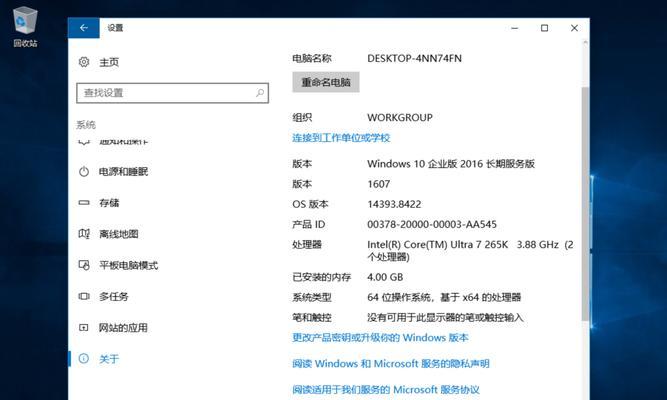Screen dimensions: 667x400
Task: Click the vertical scrollbar thumb in settings
Action: click(585, 203)
